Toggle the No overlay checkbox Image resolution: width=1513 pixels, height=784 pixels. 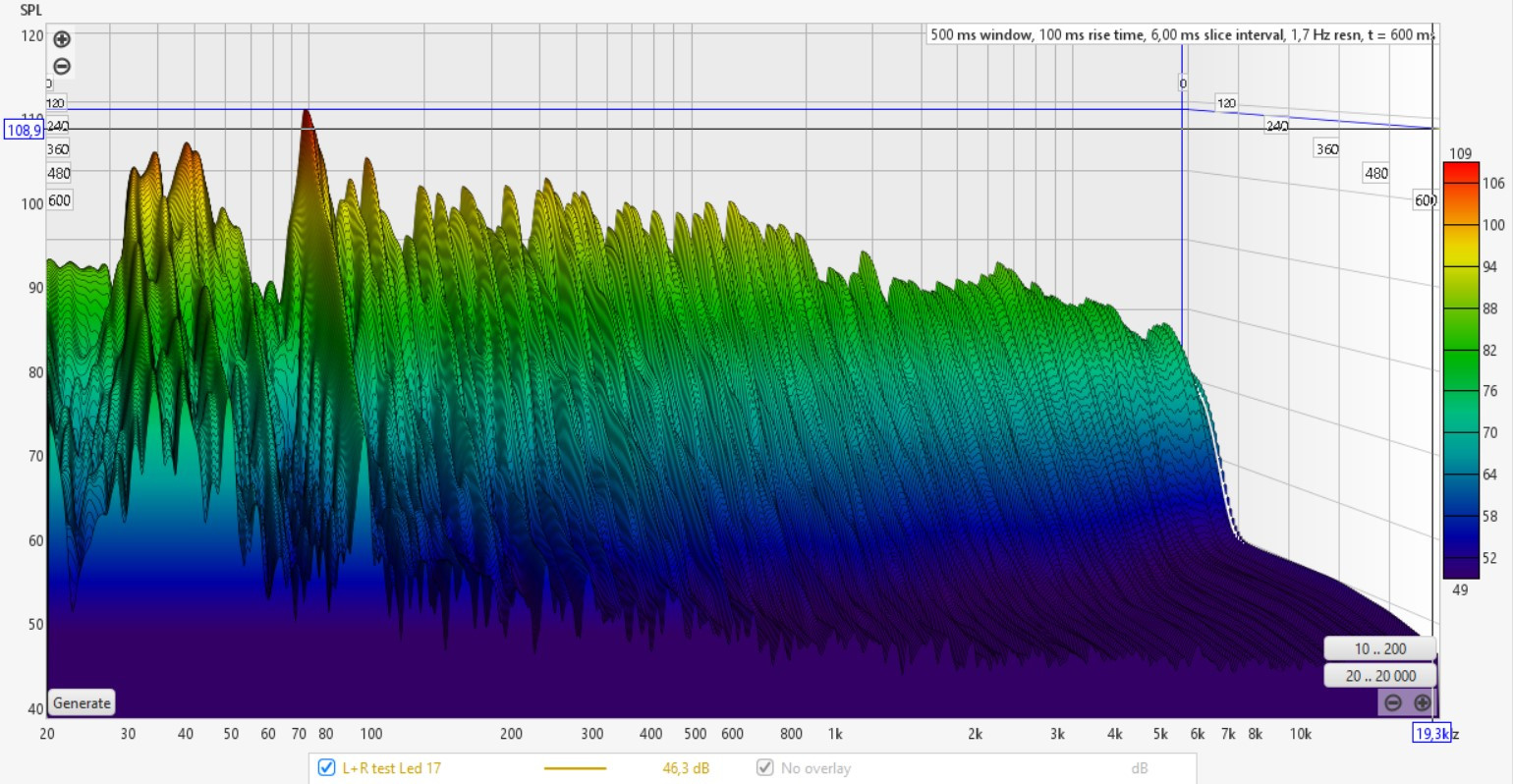pos(764,768)
